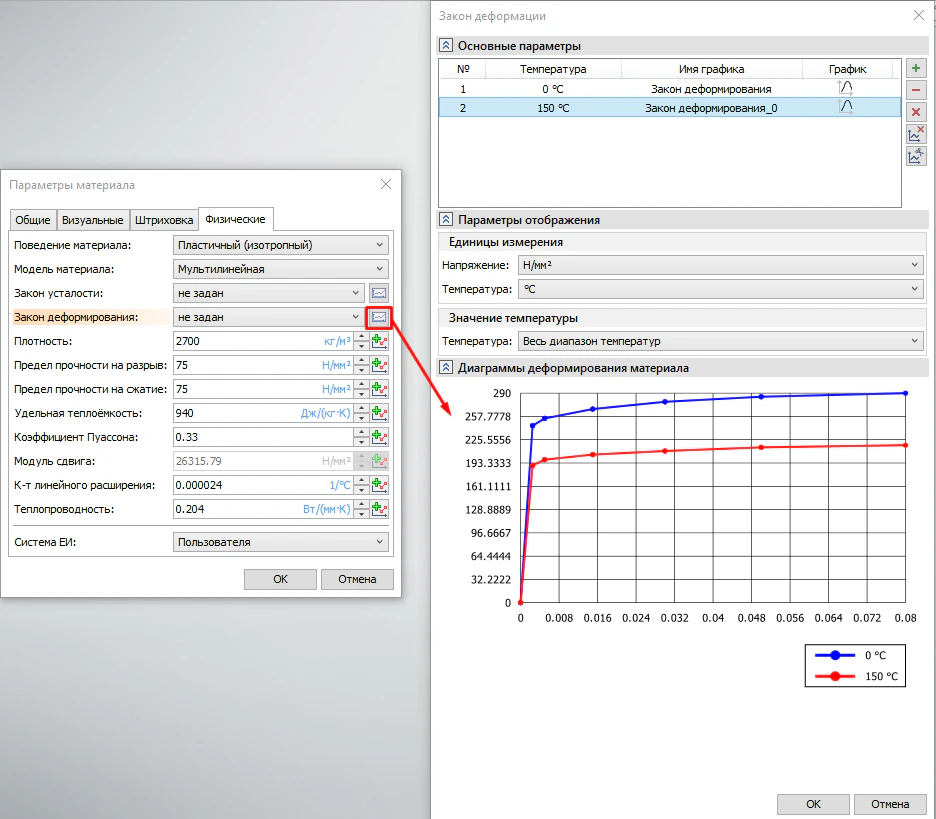This screenshot has height=819, width=936.
Task: Switch to the Штриховка tab
Action: click(x=163, y=220)
